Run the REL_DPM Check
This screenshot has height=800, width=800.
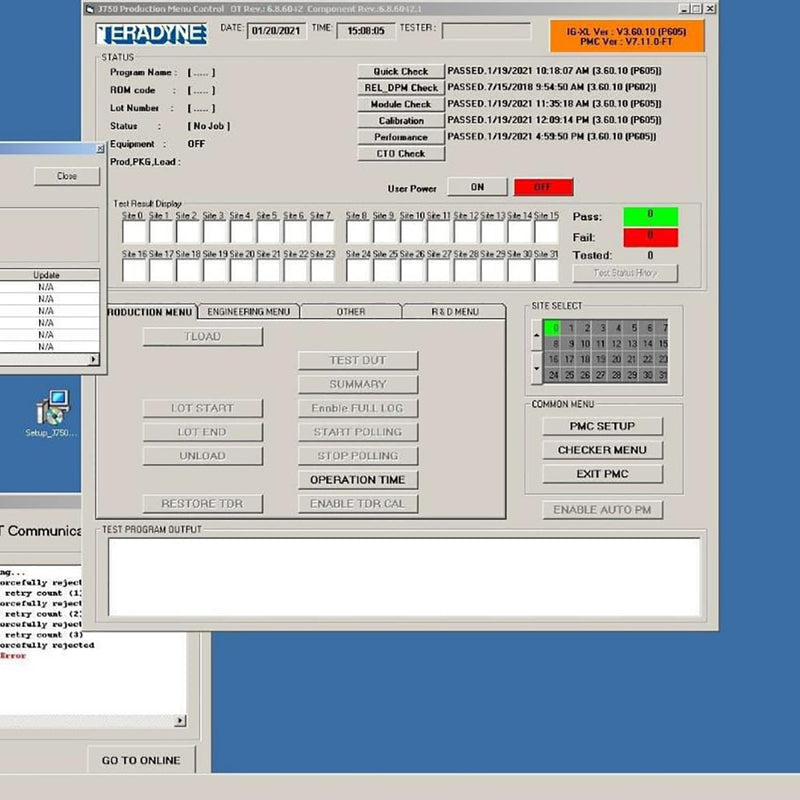point(401,88)
